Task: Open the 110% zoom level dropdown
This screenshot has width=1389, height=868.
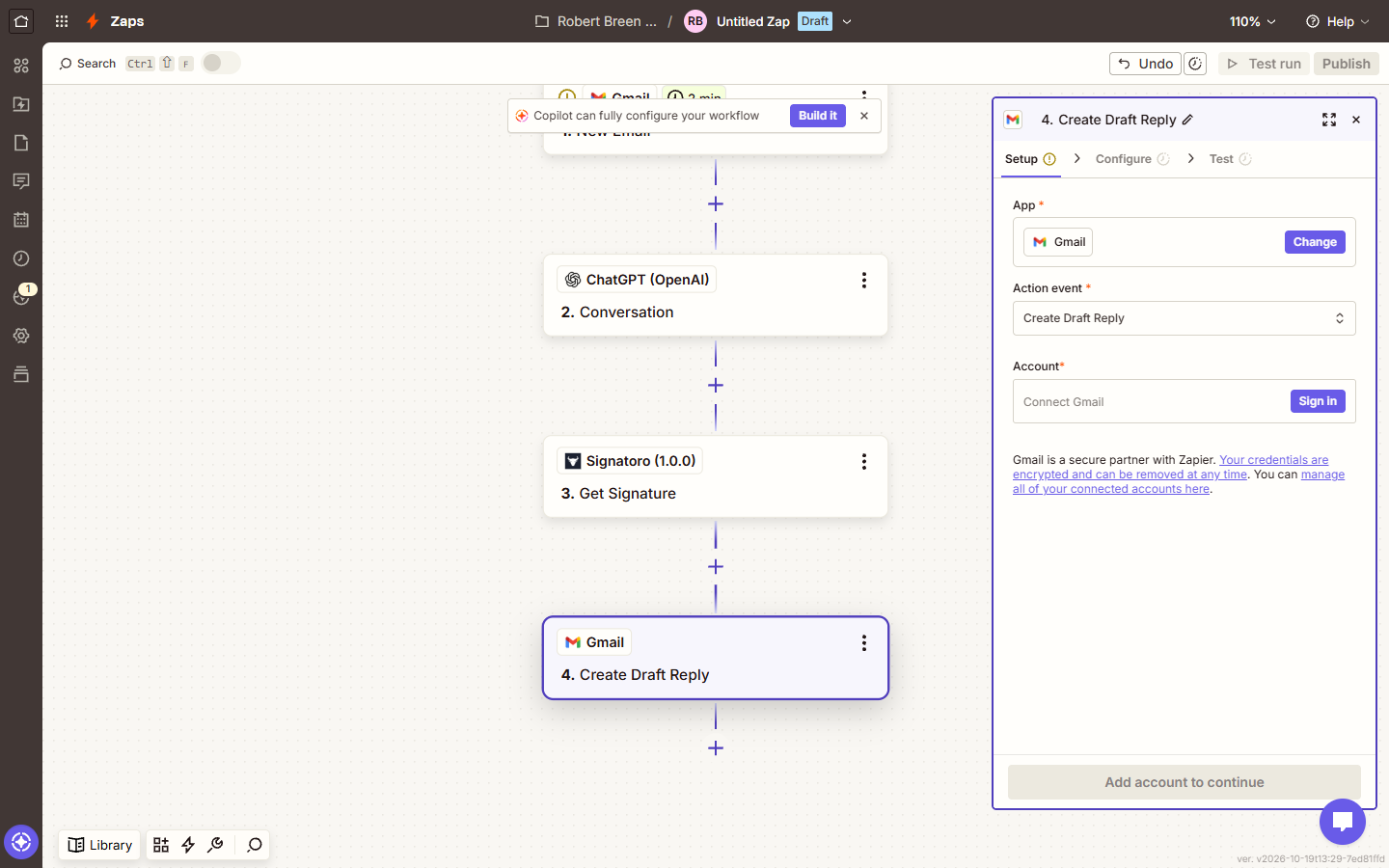Action: pyautogui.click(x=1253, y=21)
